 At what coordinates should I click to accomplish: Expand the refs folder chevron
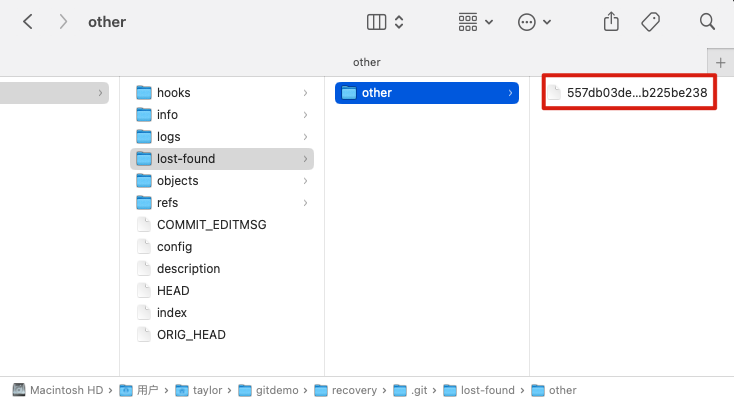click(305, 203)
